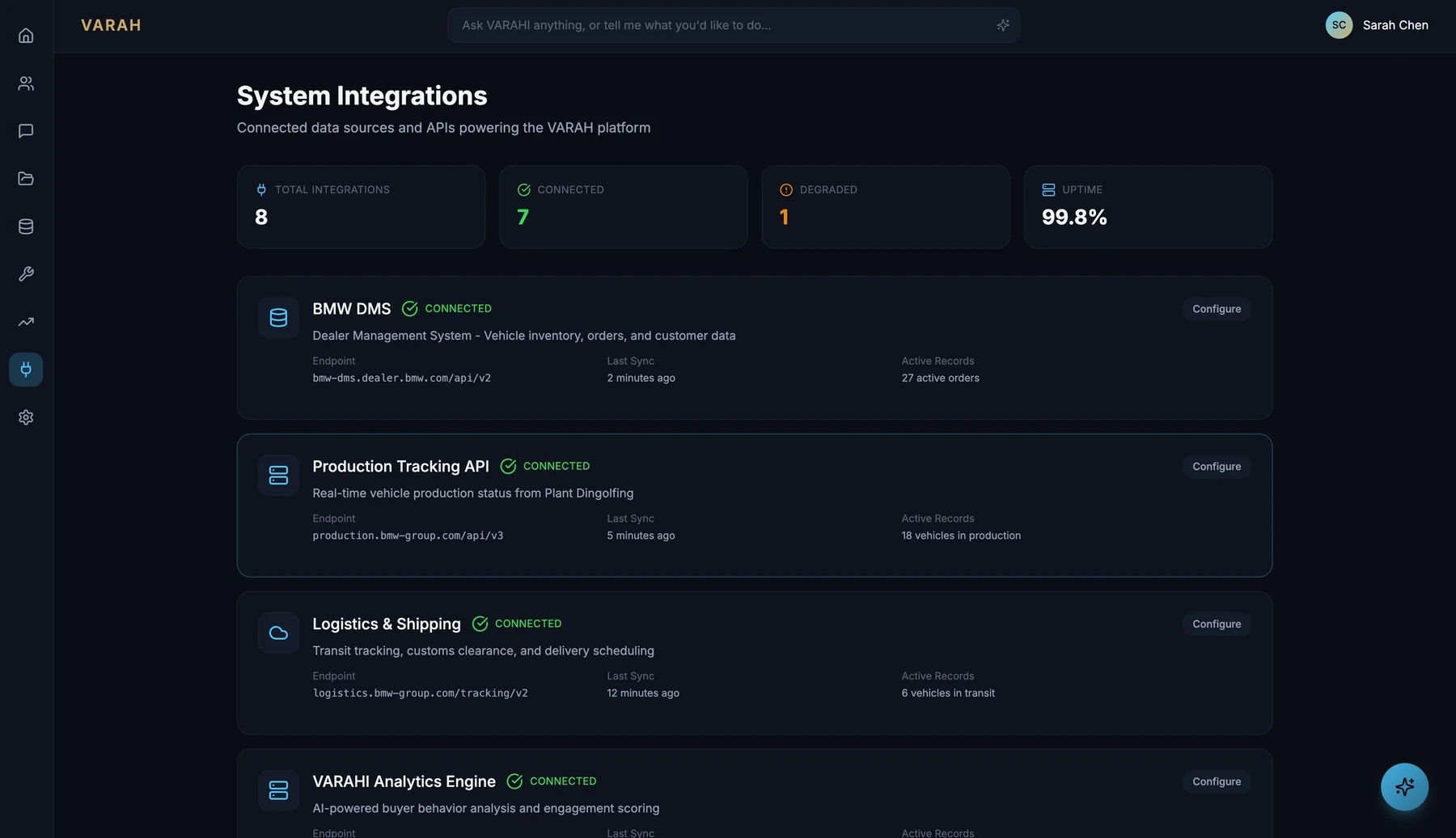Open the Home icon in sidebar

26,36
